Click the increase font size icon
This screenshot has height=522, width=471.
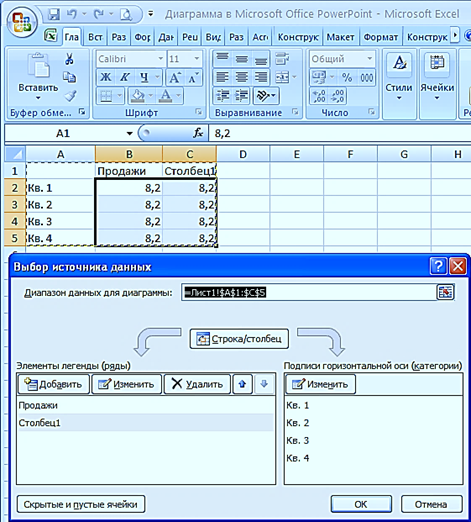[175, 78]
